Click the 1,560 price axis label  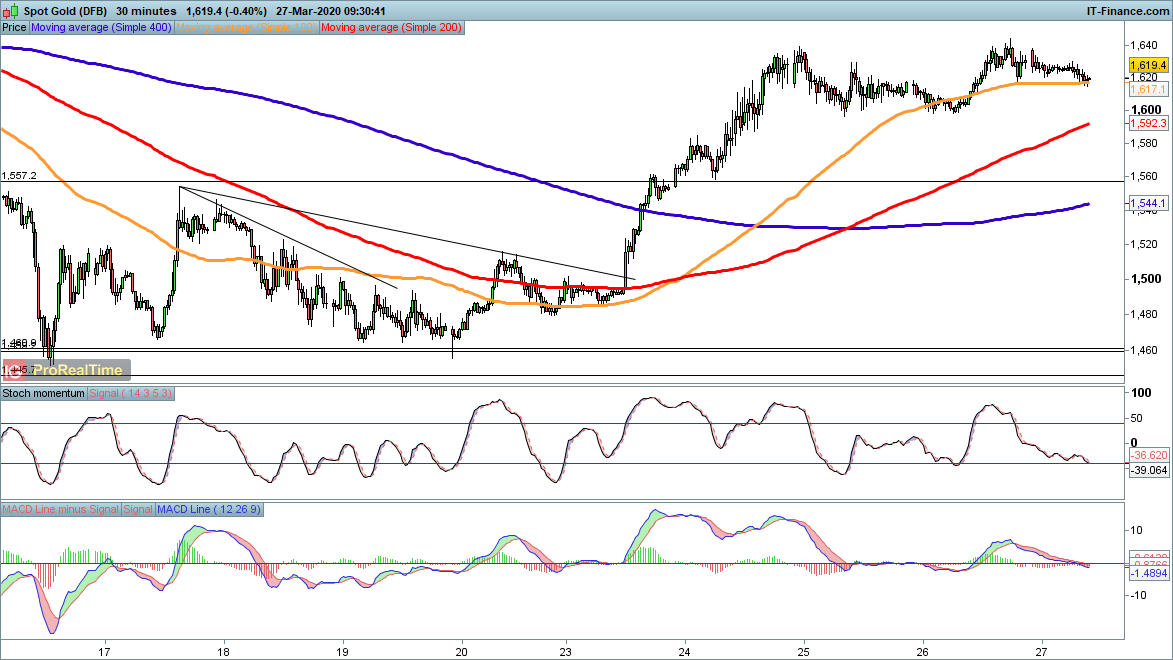[x=1145, y=177]
